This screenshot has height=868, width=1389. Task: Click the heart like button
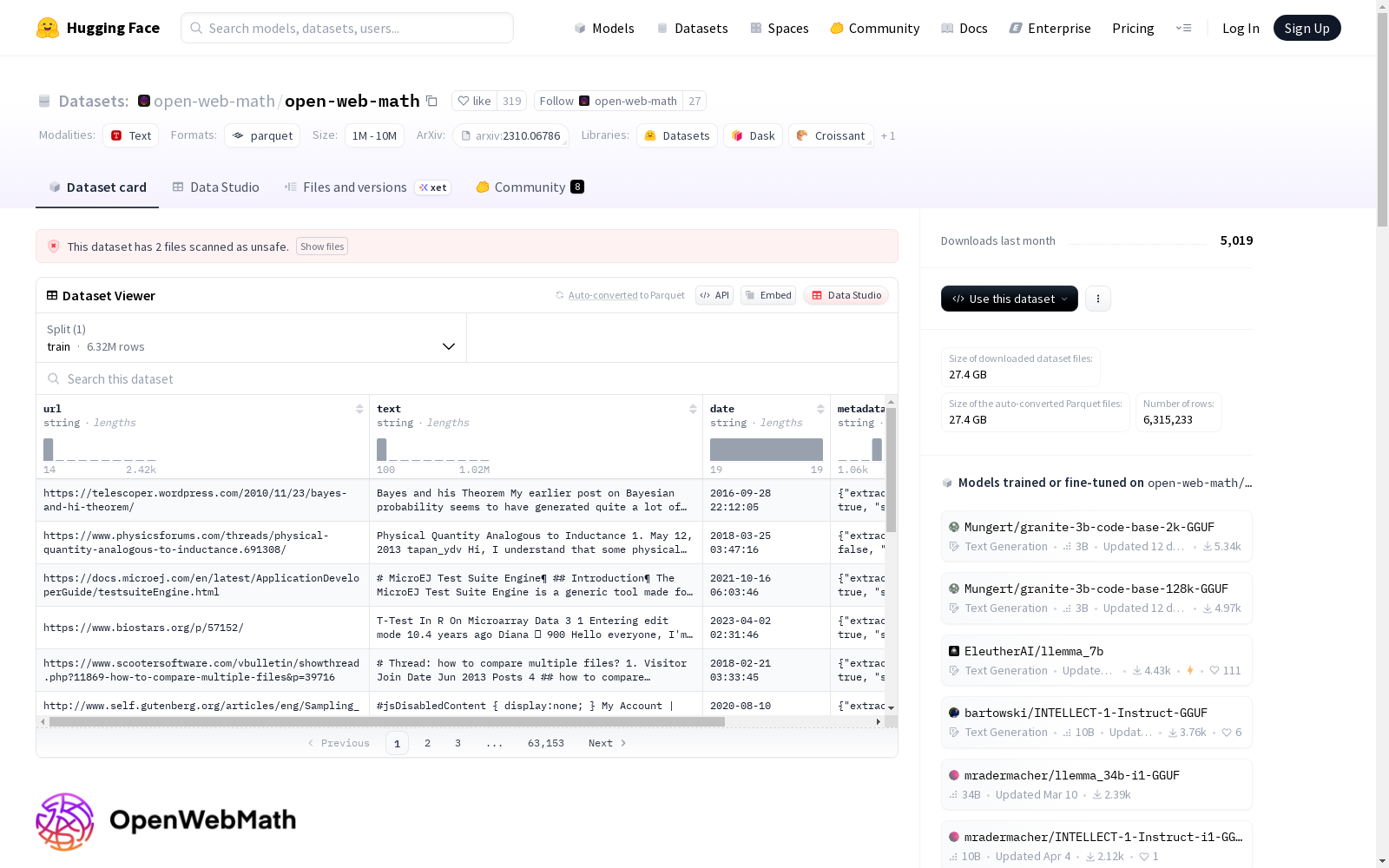point(475,101)
